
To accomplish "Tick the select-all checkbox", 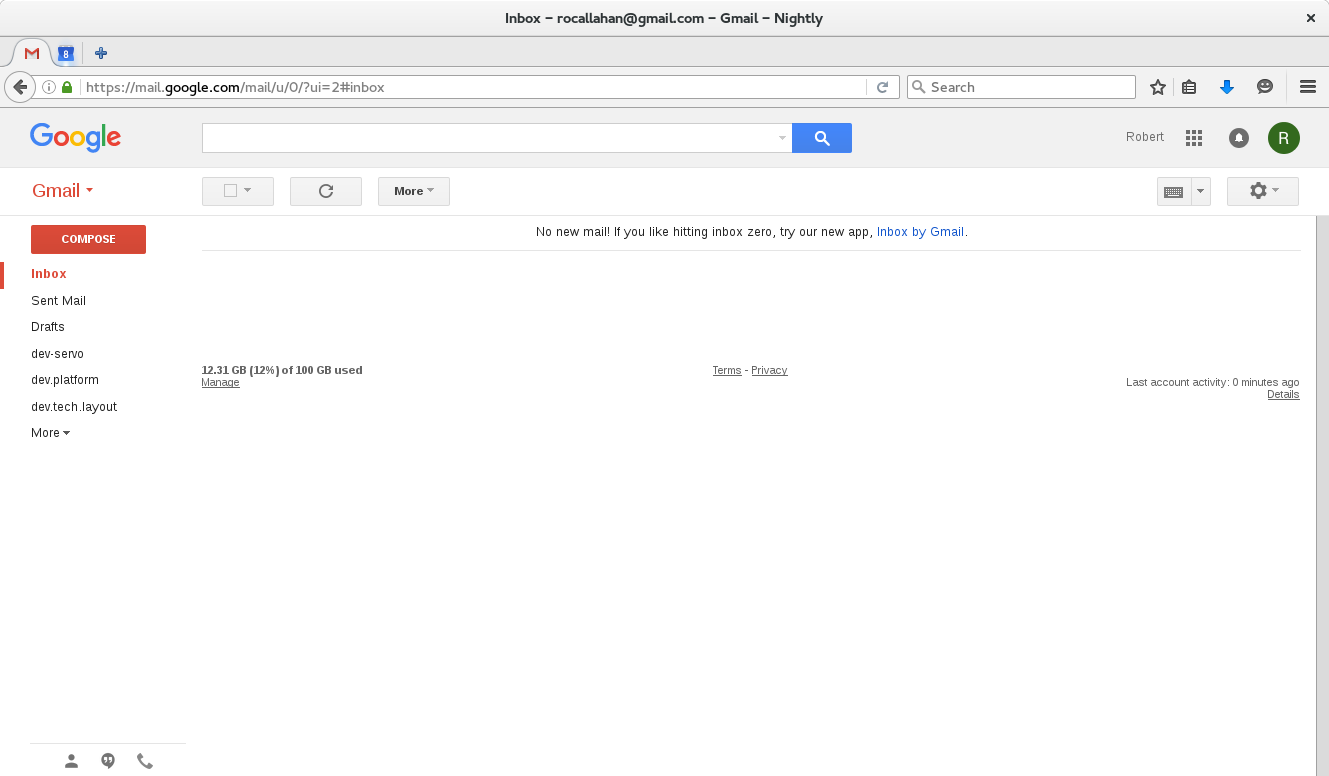I will 230,191.
